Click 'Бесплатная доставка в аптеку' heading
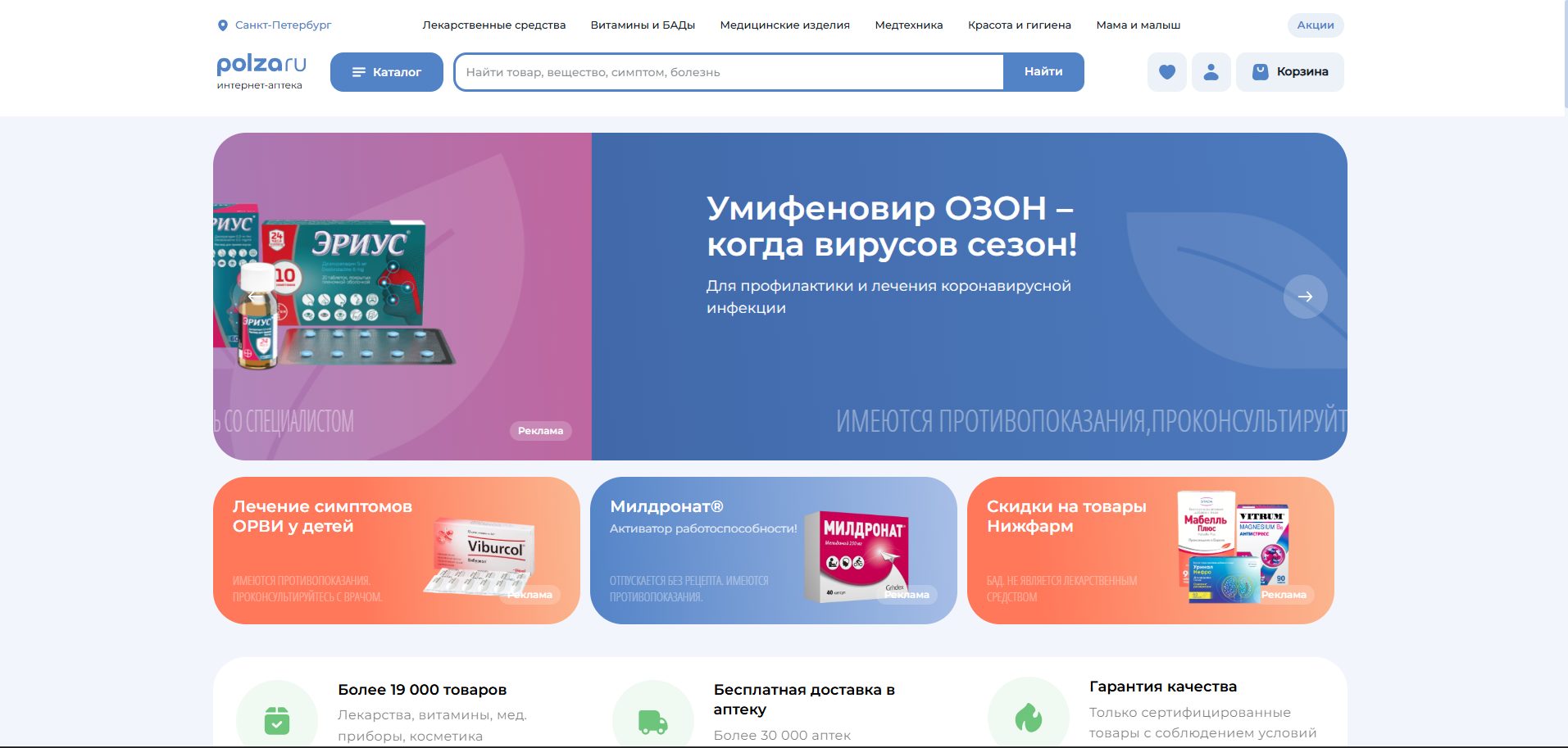This screenshot has width=1568, height=748. coord(804,700)
